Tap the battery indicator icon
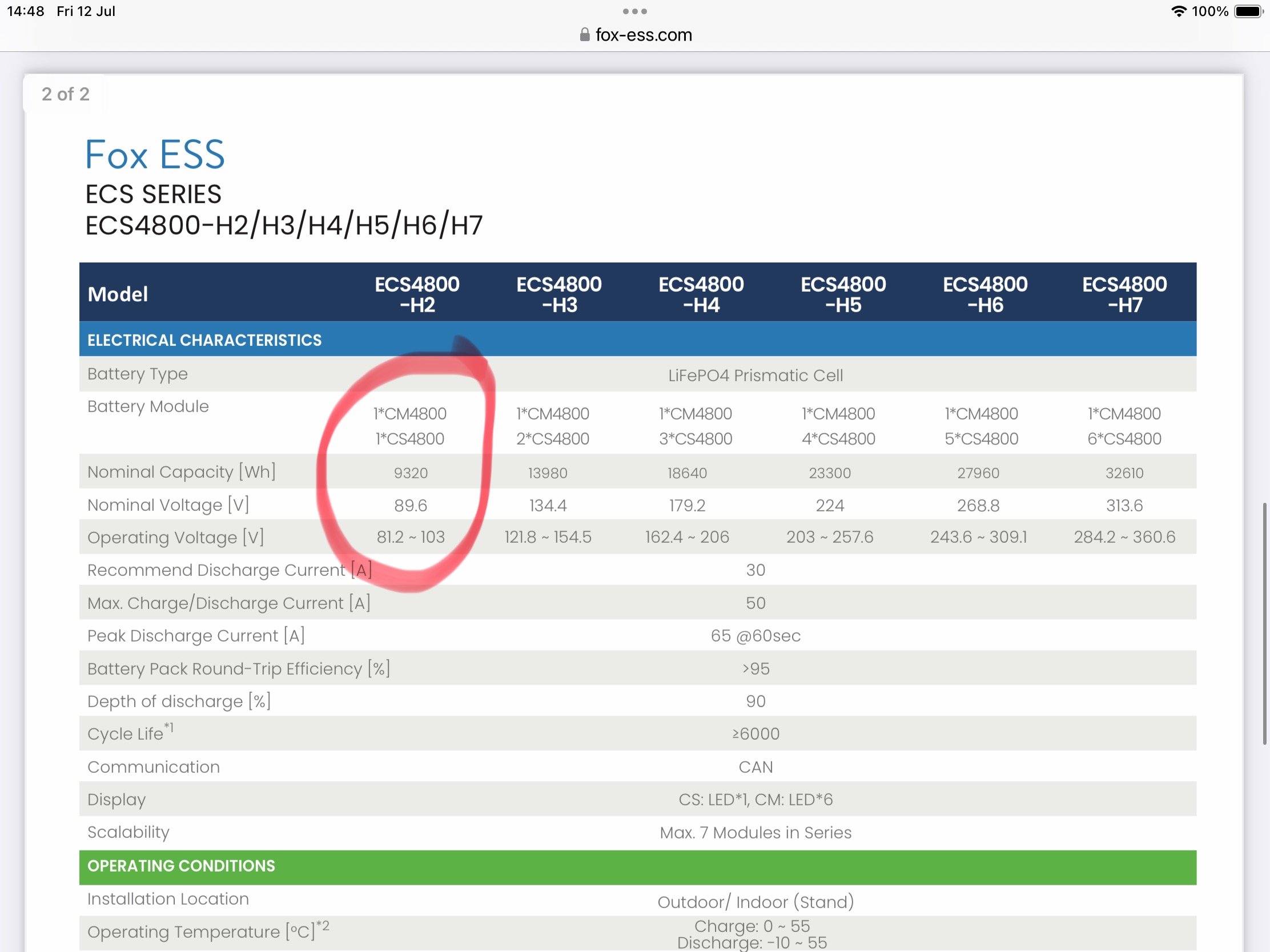 click(x=1248, y=11)
